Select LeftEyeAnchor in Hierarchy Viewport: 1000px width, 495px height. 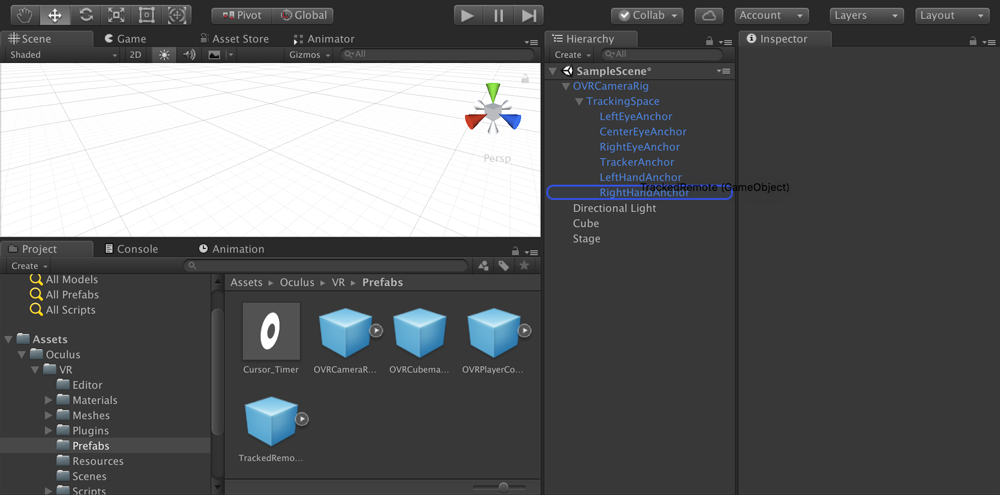click(636, 117)
